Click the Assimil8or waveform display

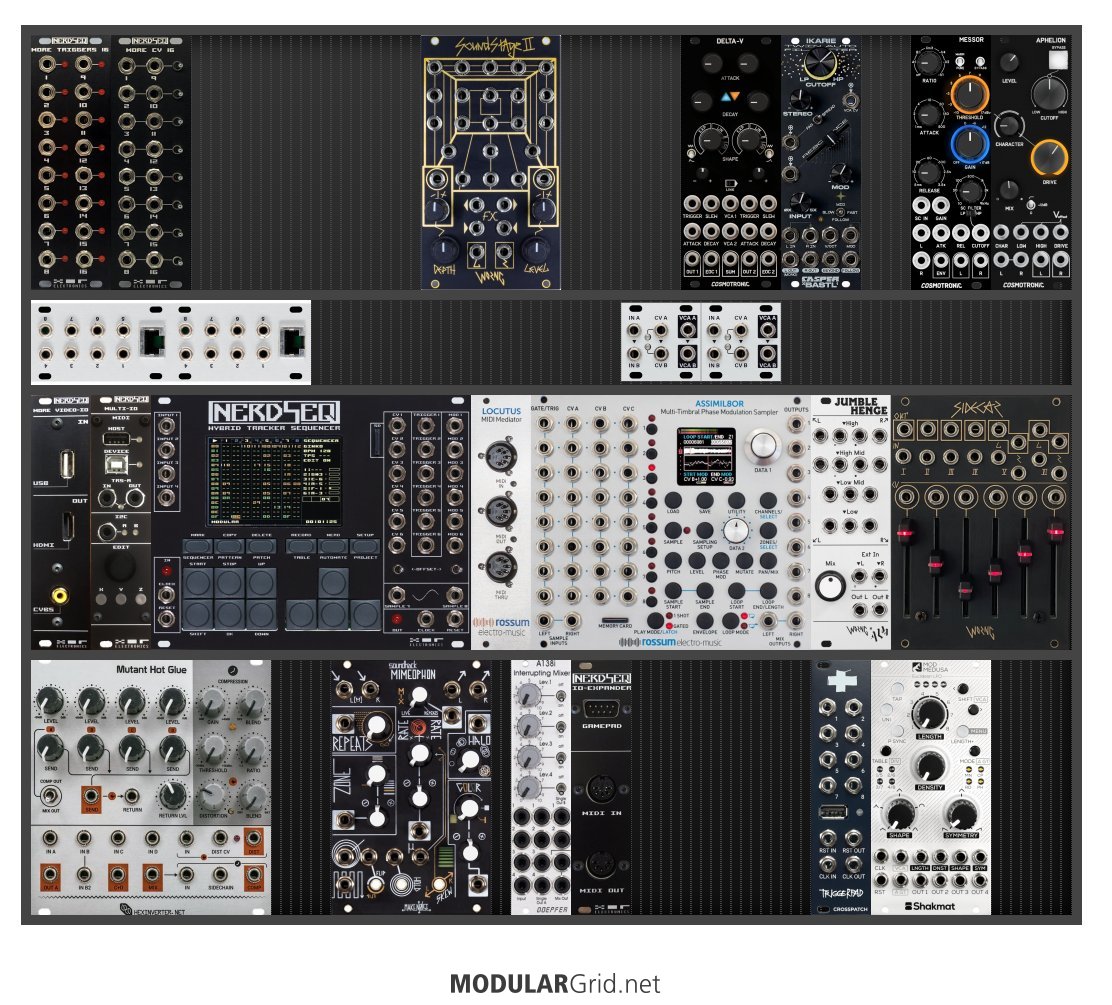coord(706,456)
